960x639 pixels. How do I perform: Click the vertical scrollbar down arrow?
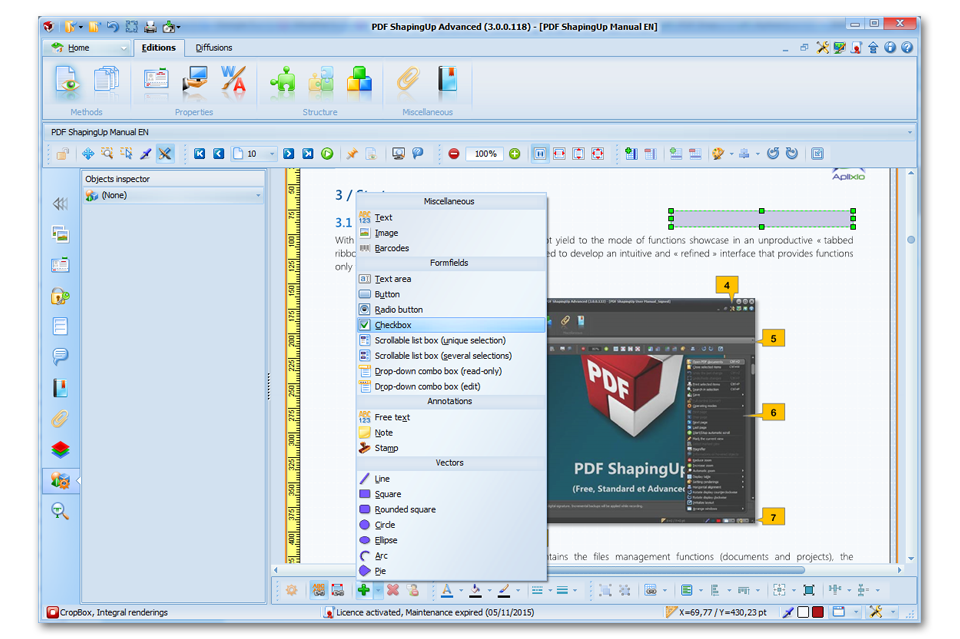tap(911, 558)
